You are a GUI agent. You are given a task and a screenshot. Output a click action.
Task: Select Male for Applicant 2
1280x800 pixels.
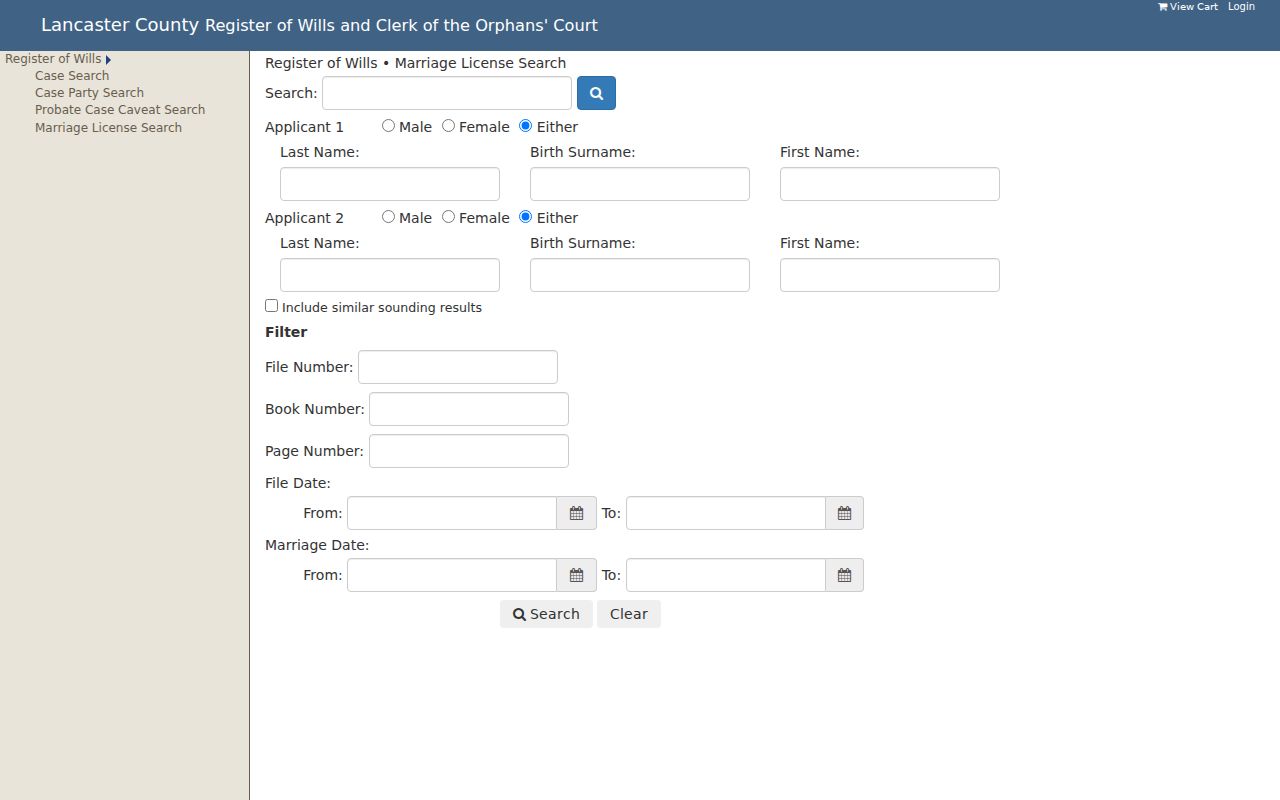coord(388,217)
